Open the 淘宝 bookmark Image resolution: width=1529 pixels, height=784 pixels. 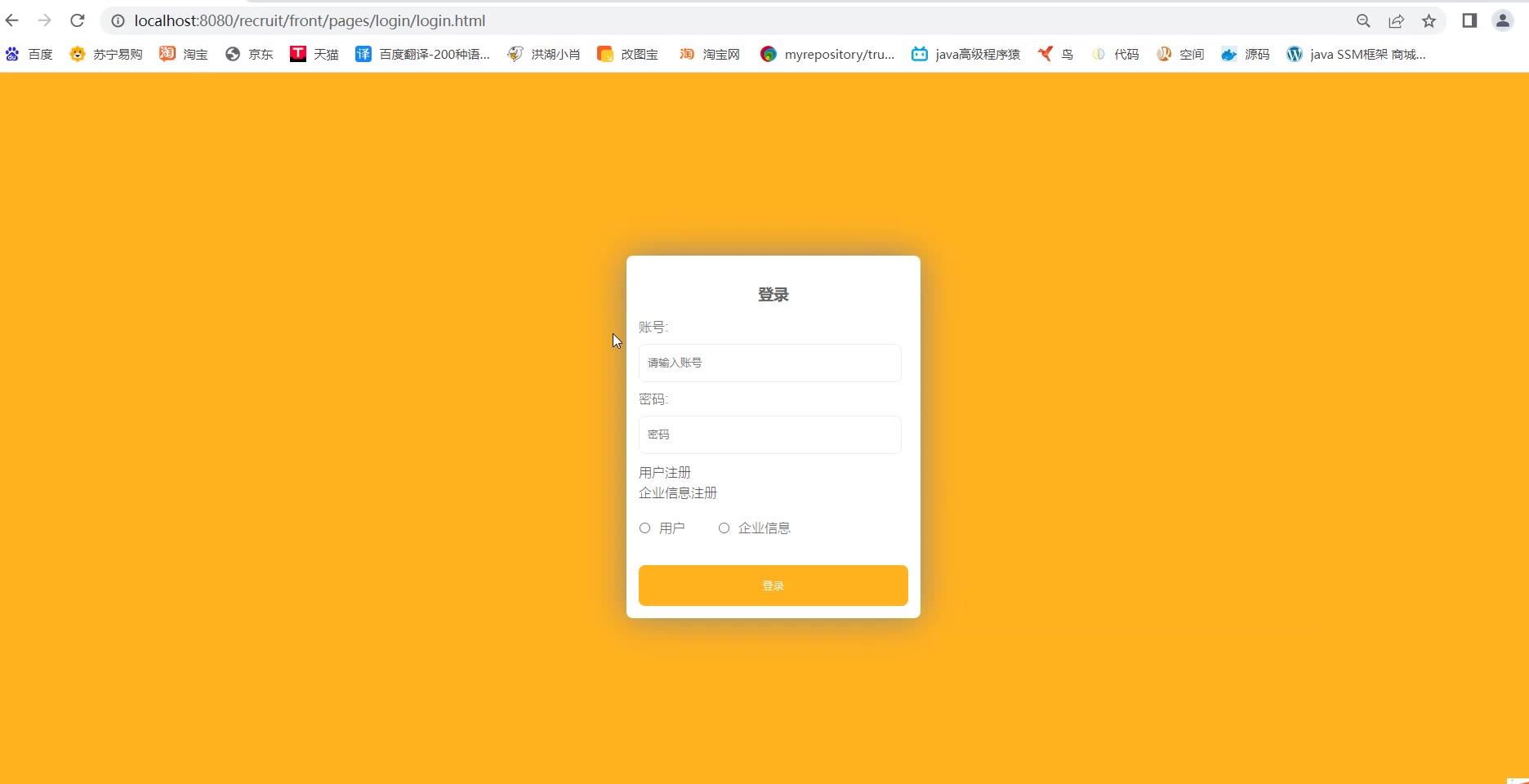tap(184, 54)
